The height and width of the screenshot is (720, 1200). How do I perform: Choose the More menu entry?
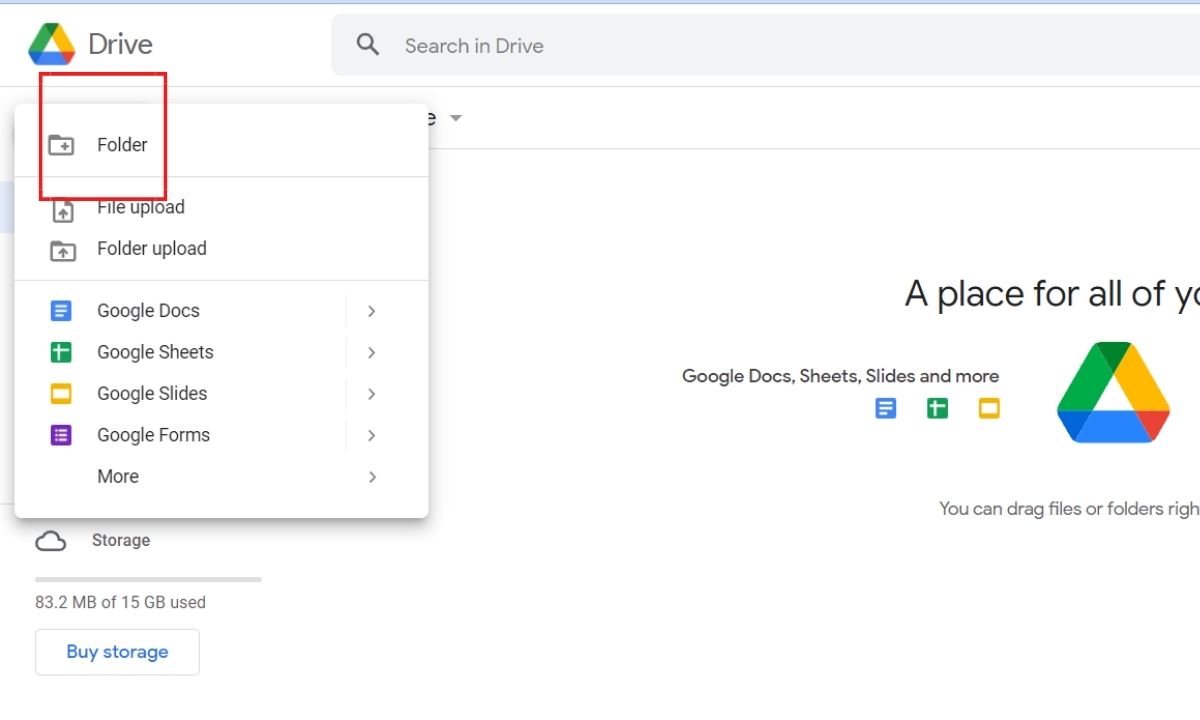(x=118, y=477)
